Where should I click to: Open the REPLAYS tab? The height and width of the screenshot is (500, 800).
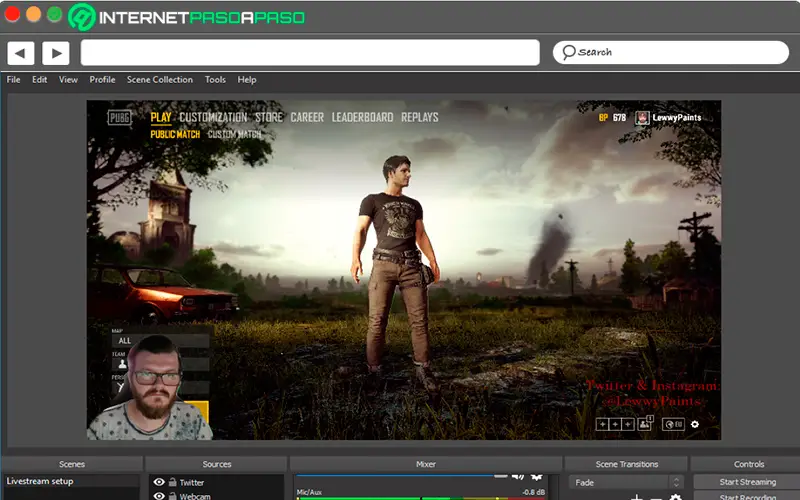420,117
